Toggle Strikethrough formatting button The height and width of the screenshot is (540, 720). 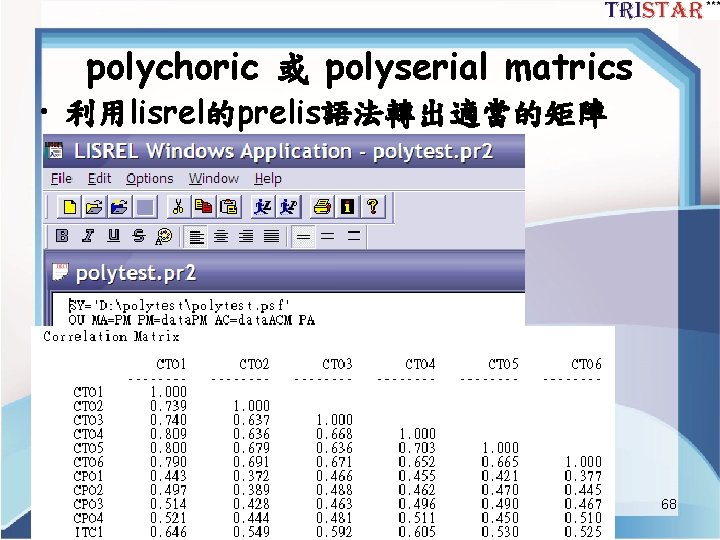[139, 236]
